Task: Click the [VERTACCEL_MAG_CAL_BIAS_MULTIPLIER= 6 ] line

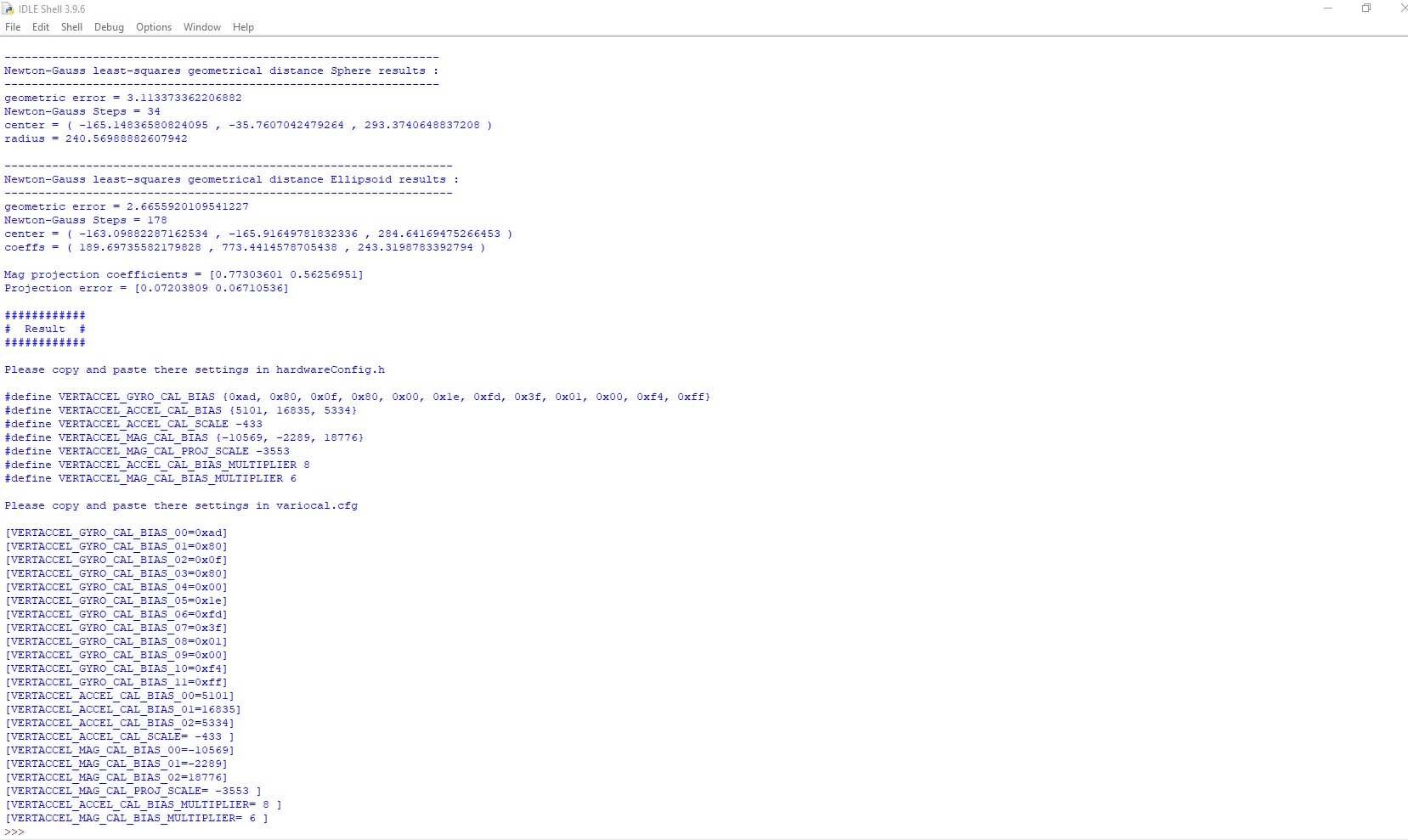Action: pyautogui.click(x=137, y=818)
